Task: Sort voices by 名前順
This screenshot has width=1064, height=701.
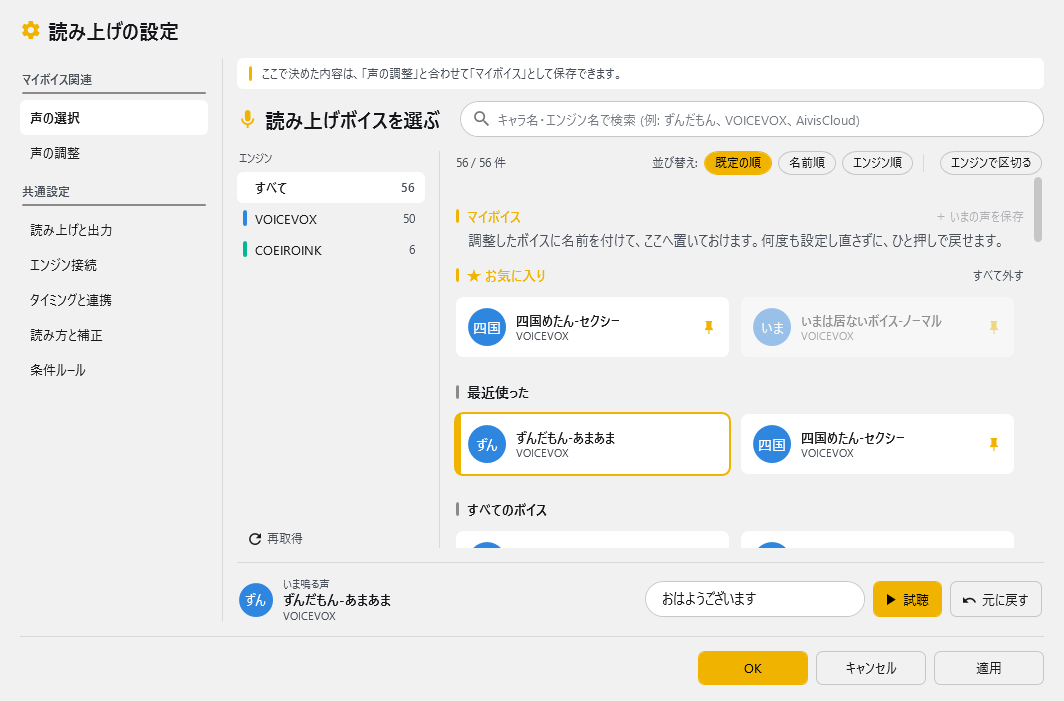Action: coord(807,163)
